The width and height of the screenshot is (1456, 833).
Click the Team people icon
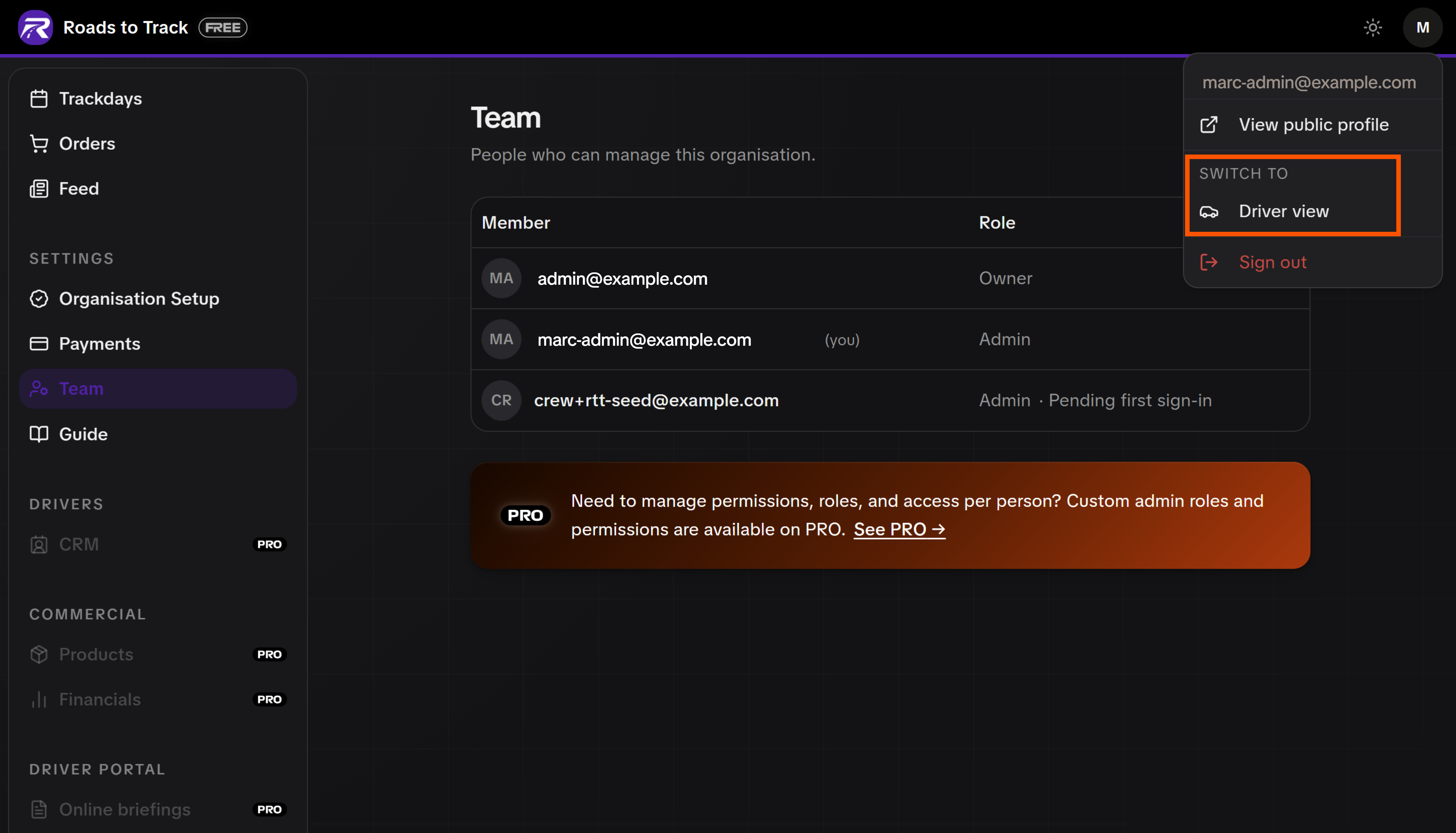[38, 389]
